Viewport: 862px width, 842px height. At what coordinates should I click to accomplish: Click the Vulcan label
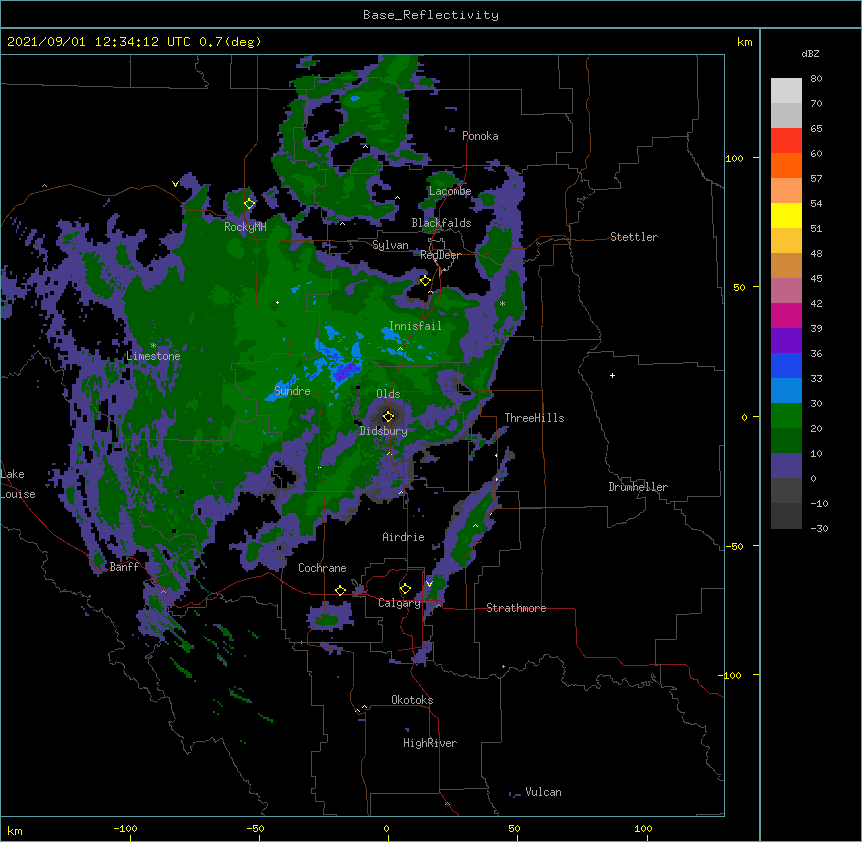point(543,792)
